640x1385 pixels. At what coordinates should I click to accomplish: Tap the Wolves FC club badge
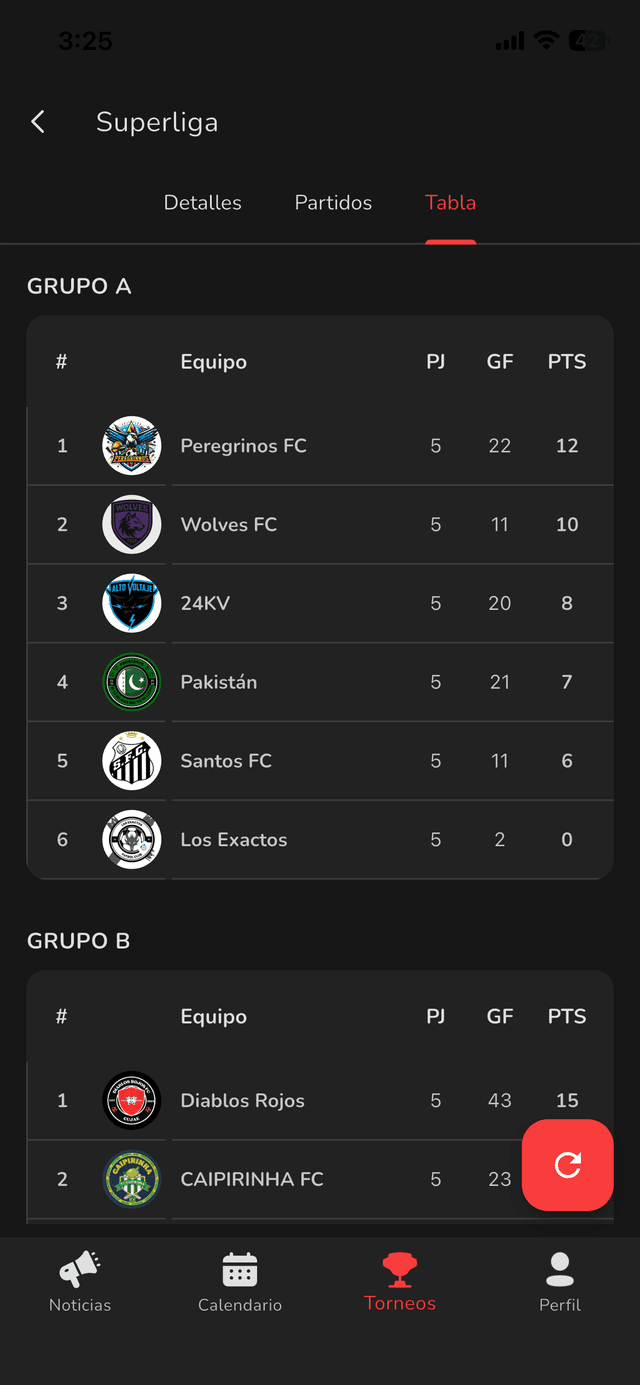(131, 524)
